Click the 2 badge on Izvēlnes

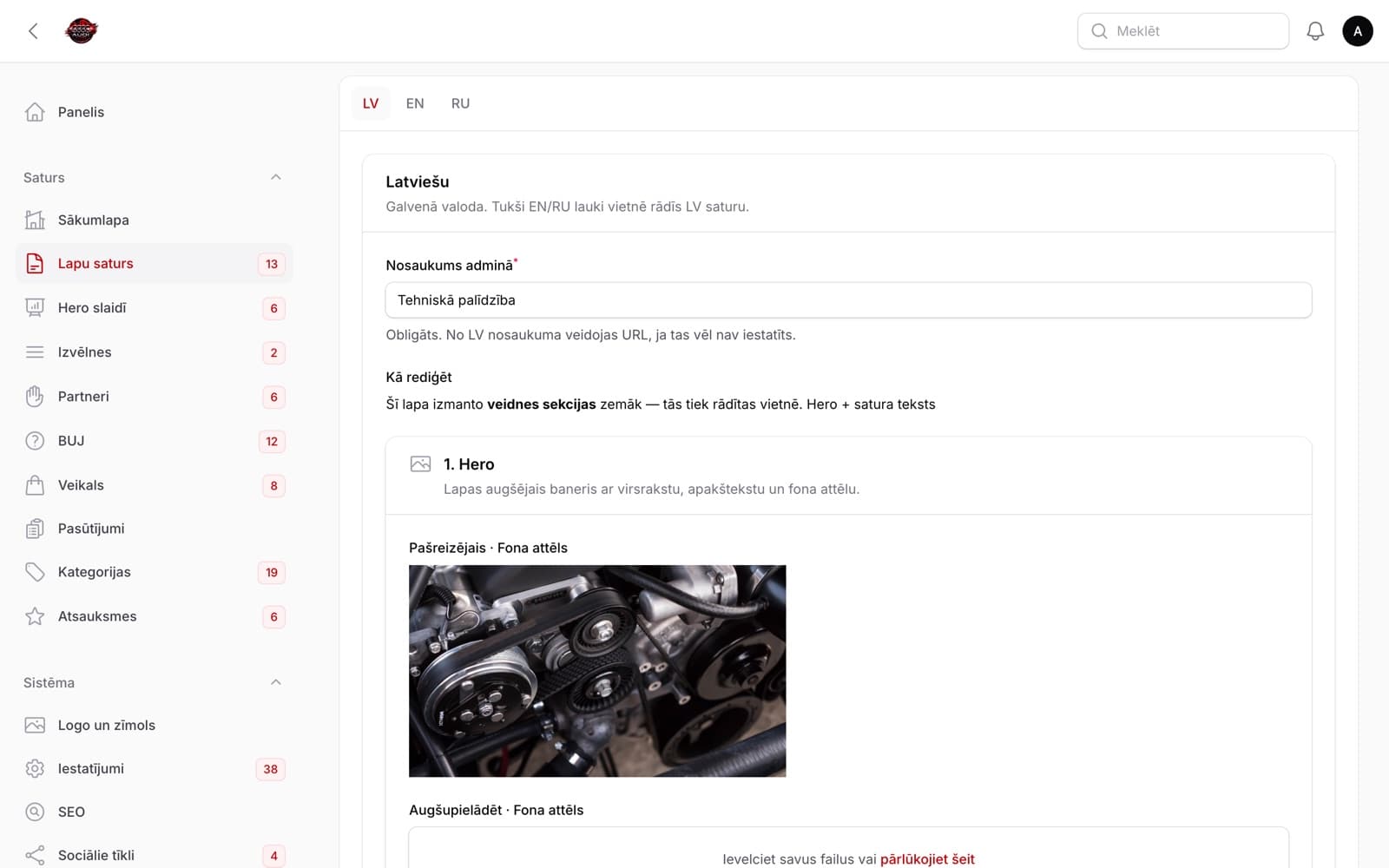[273, 352]
